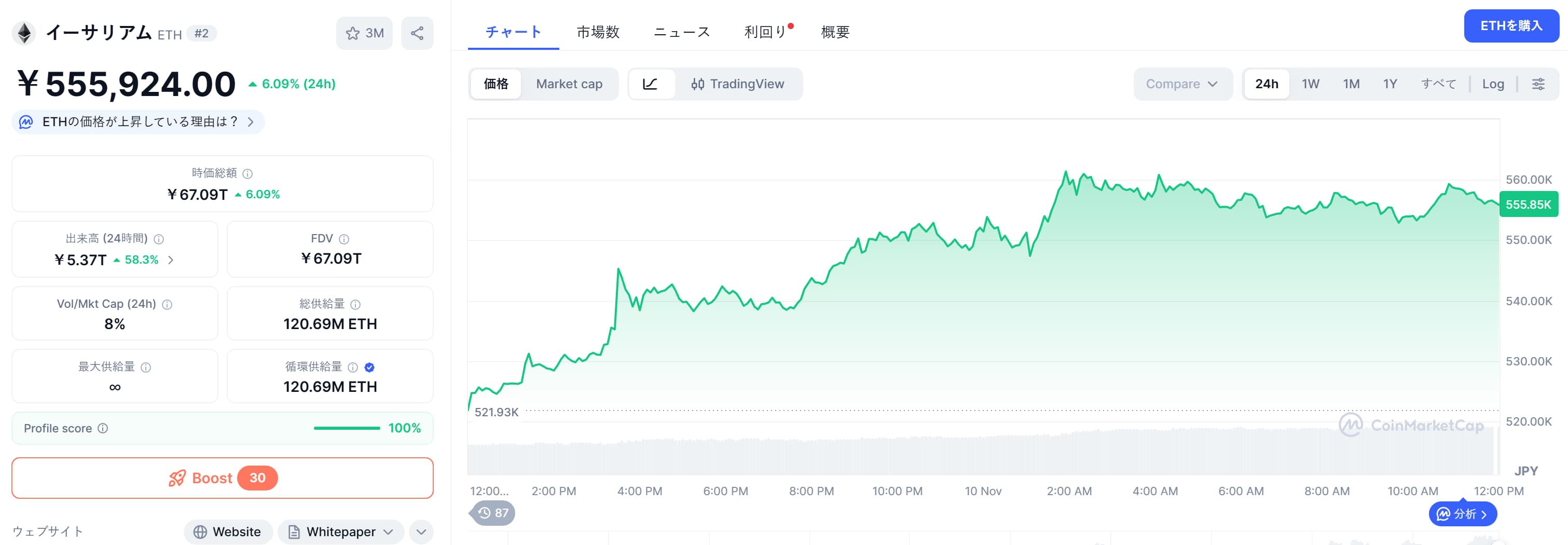Open the share icon button
Screen dimensions: 1568x545
click(x=417, y=33)
